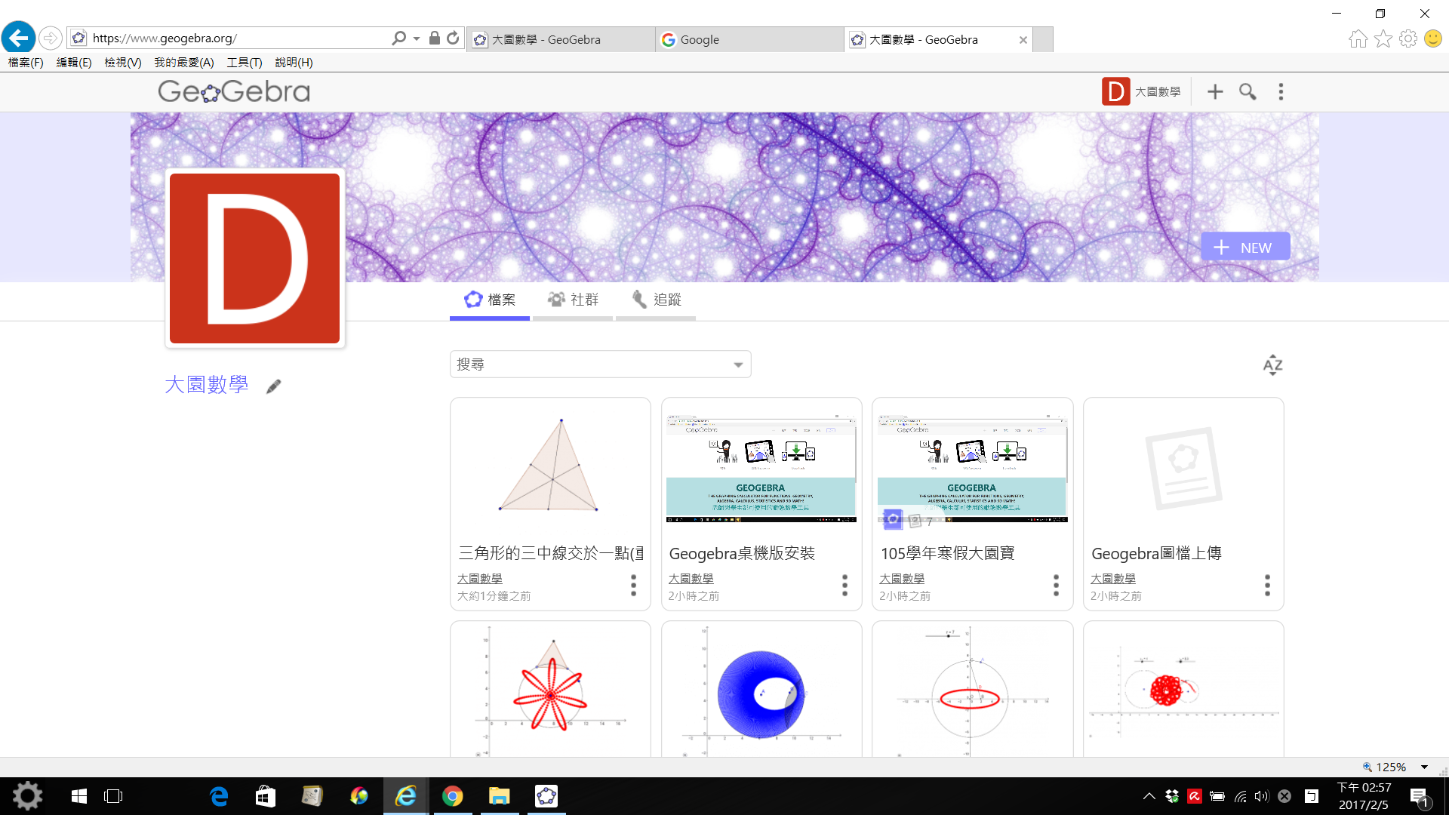
Task: Open the search magnifier in GeoGebra header
Action: pyautogui.click(x=1248, y=92)
